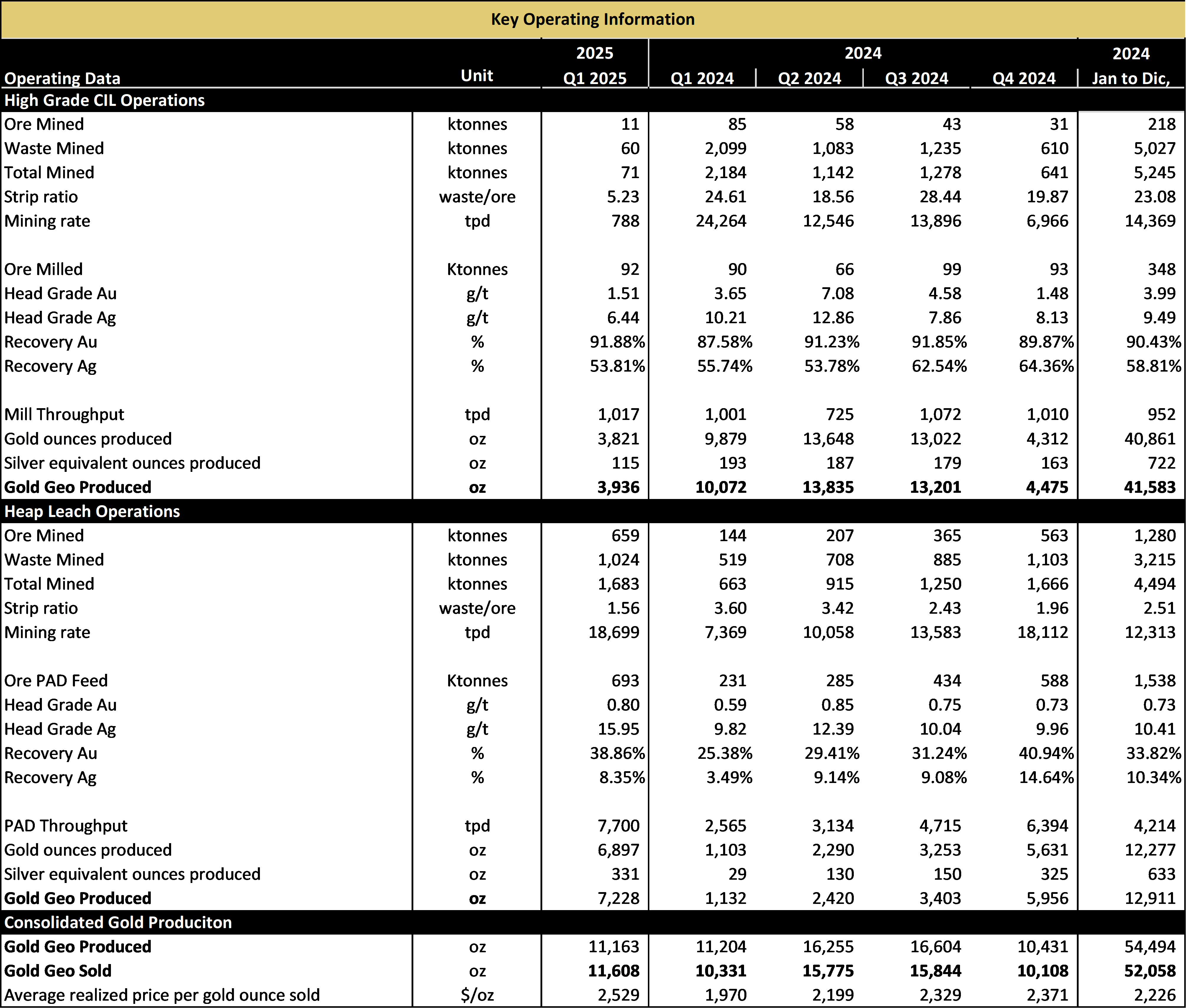The width and height of the screenshot is (1186, 1008).
Task: Click the Ore PAD Feed row label
Action: pyautogui.click(x=56, y=681)
